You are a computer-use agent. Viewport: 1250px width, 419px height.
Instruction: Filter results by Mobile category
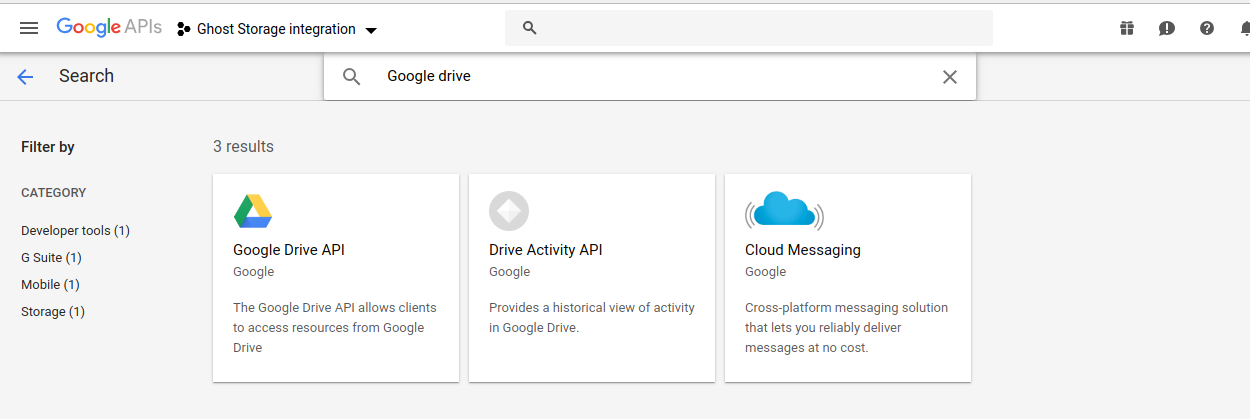[50, 285]
